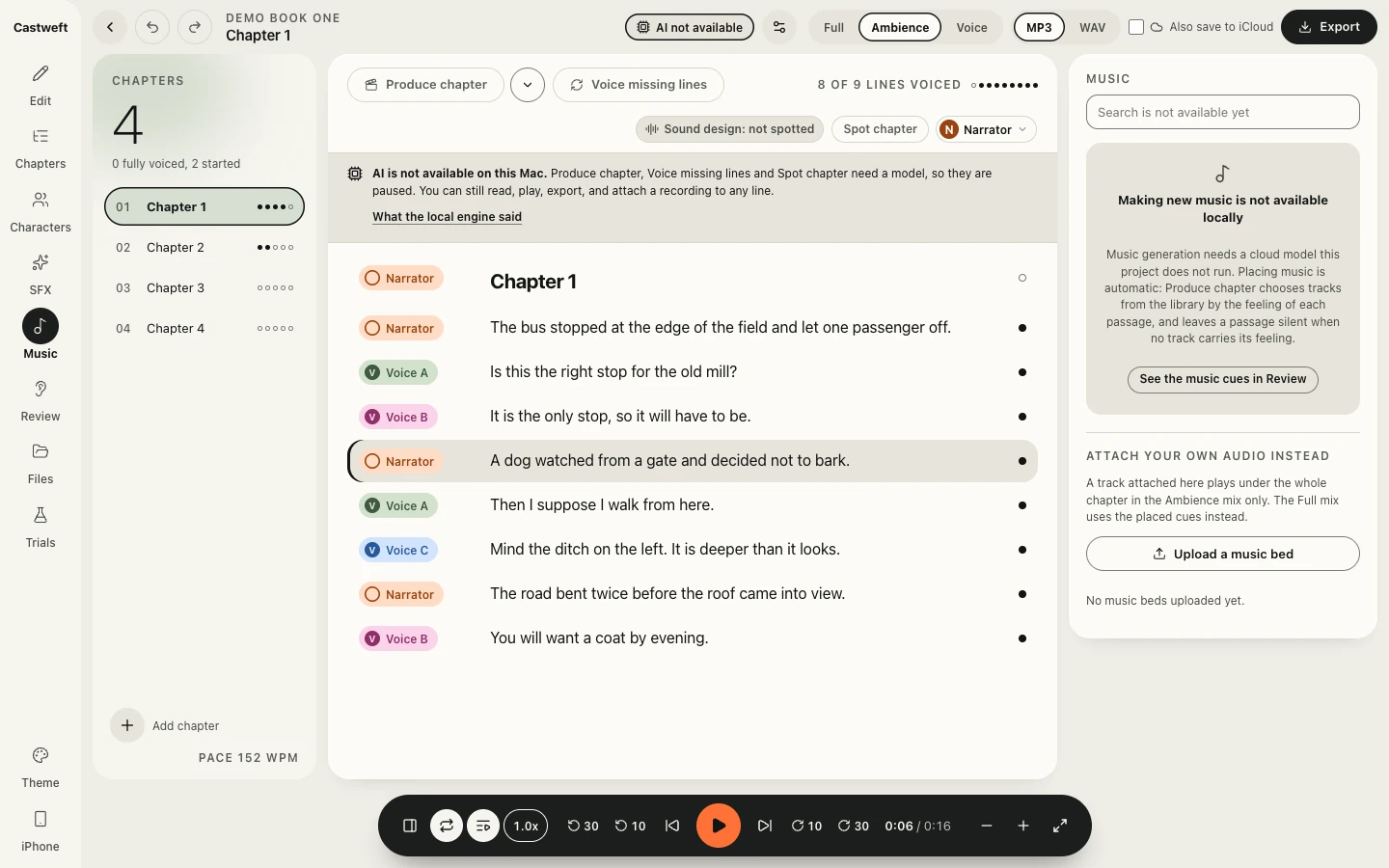Click Upload a music bed

pyautogui.click(x=1223, y=554)
